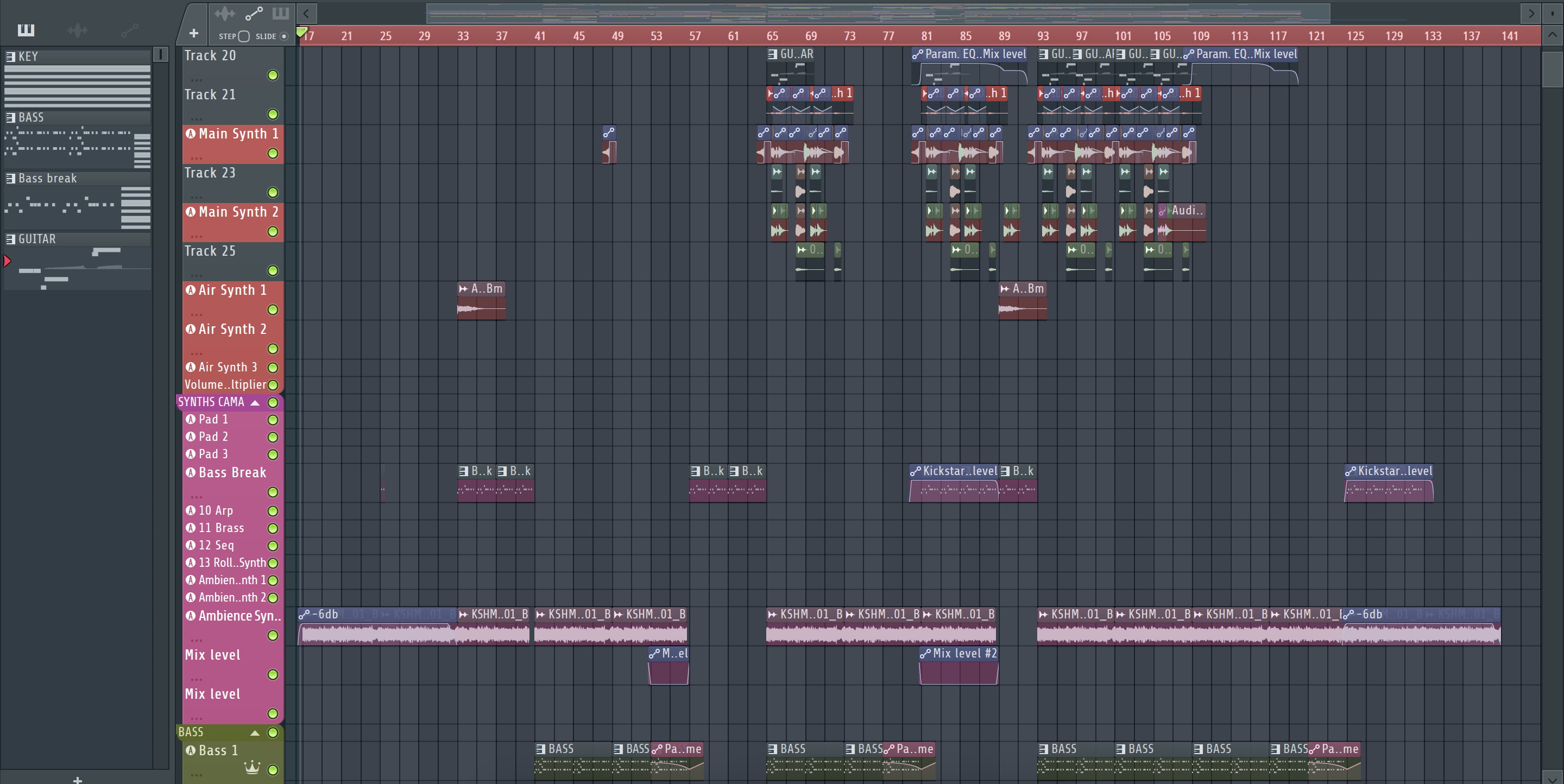This screenshot has height=784, width=1564.
Task: Jump to bar 65 on the timeline ruler
Action: pos(772,36)
